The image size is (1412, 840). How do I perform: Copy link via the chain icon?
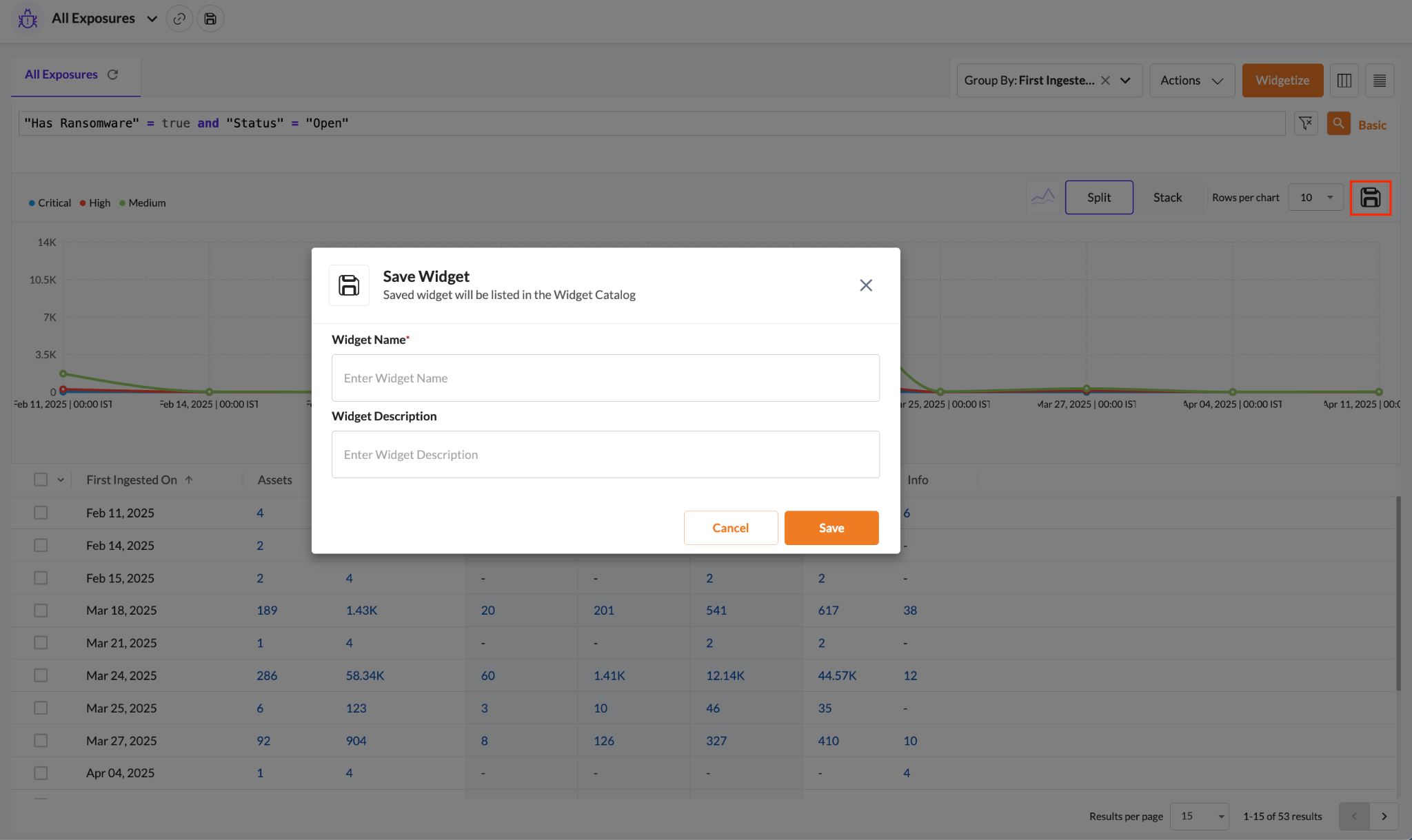179,19
